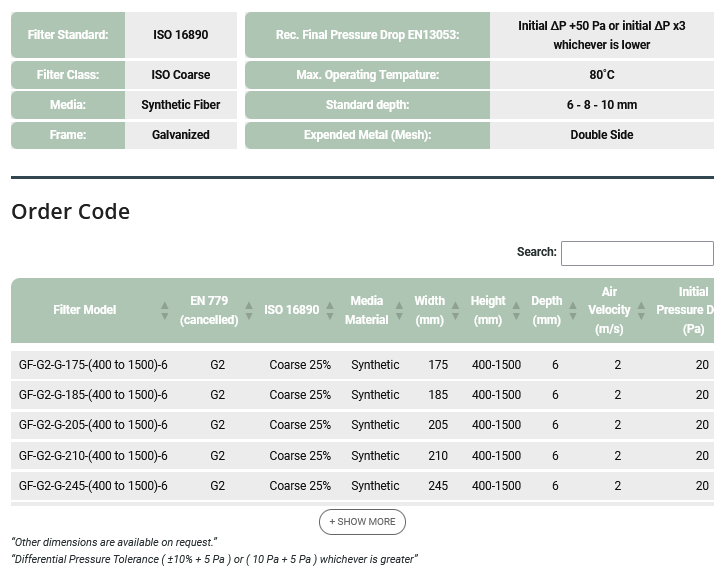Click the GF-G2-G-245-(400 to 1500)-6 model name

pos(93,486)
